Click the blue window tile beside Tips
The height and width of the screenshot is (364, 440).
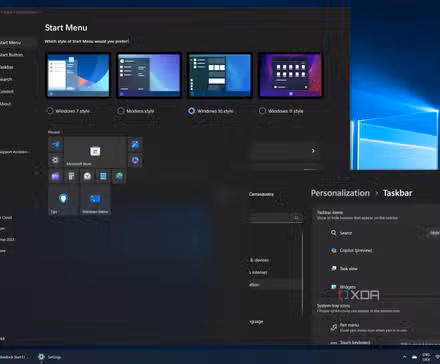pyautogui.click(x=95, y=200)
